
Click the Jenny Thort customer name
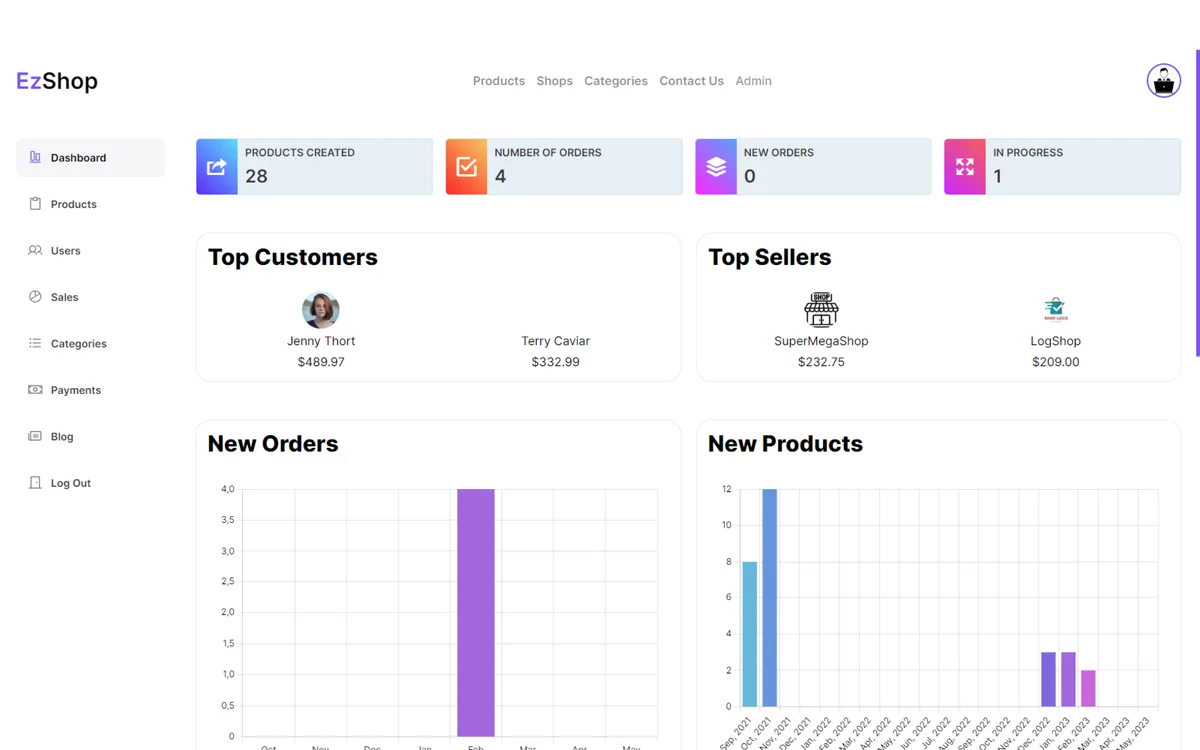(x=321, y=341)
